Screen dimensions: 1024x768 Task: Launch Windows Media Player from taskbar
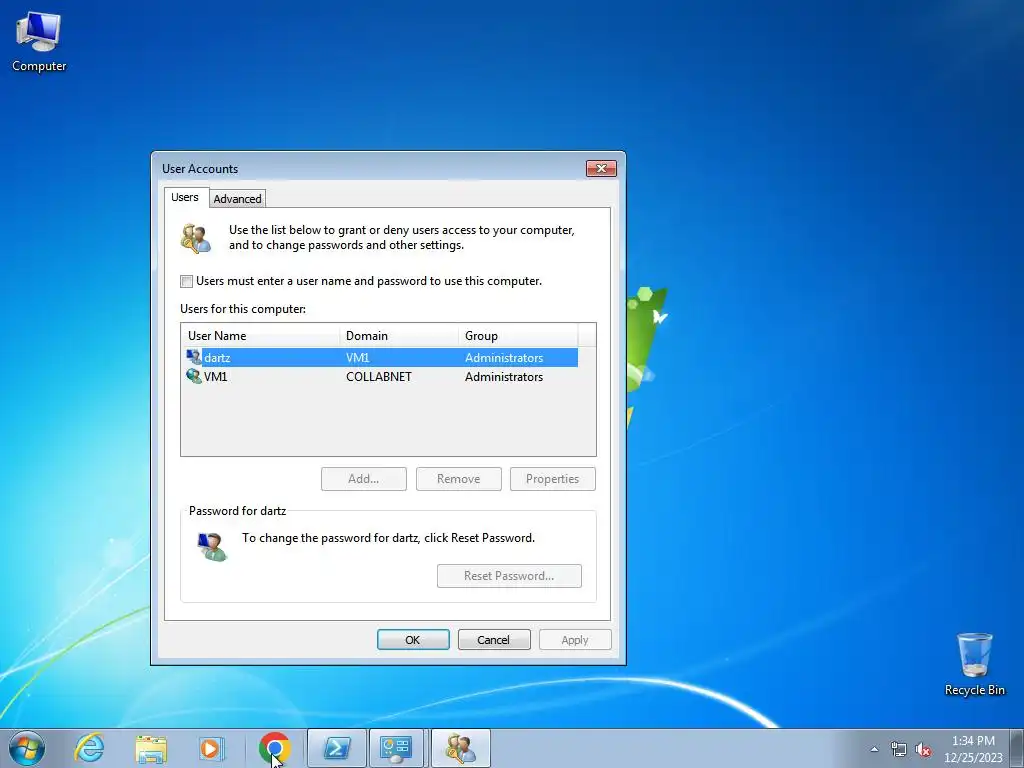(x=211, y=748)
